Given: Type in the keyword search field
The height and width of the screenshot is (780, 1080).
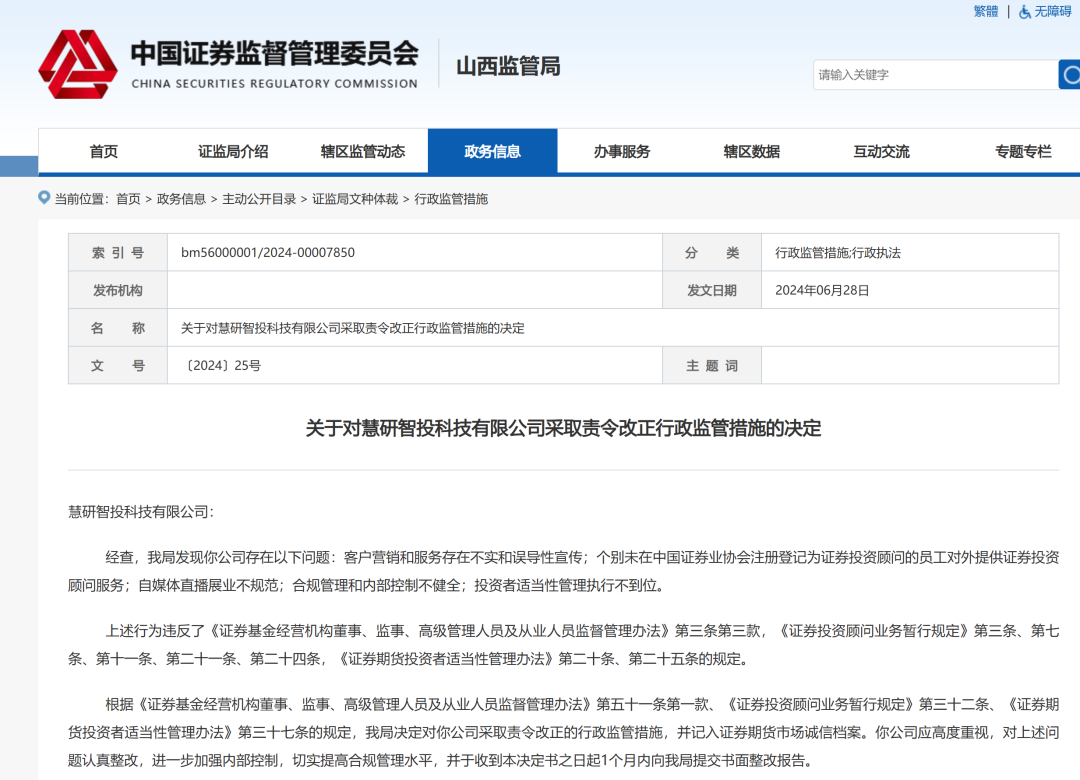Looking at the screenshot, I should point(933,75).
